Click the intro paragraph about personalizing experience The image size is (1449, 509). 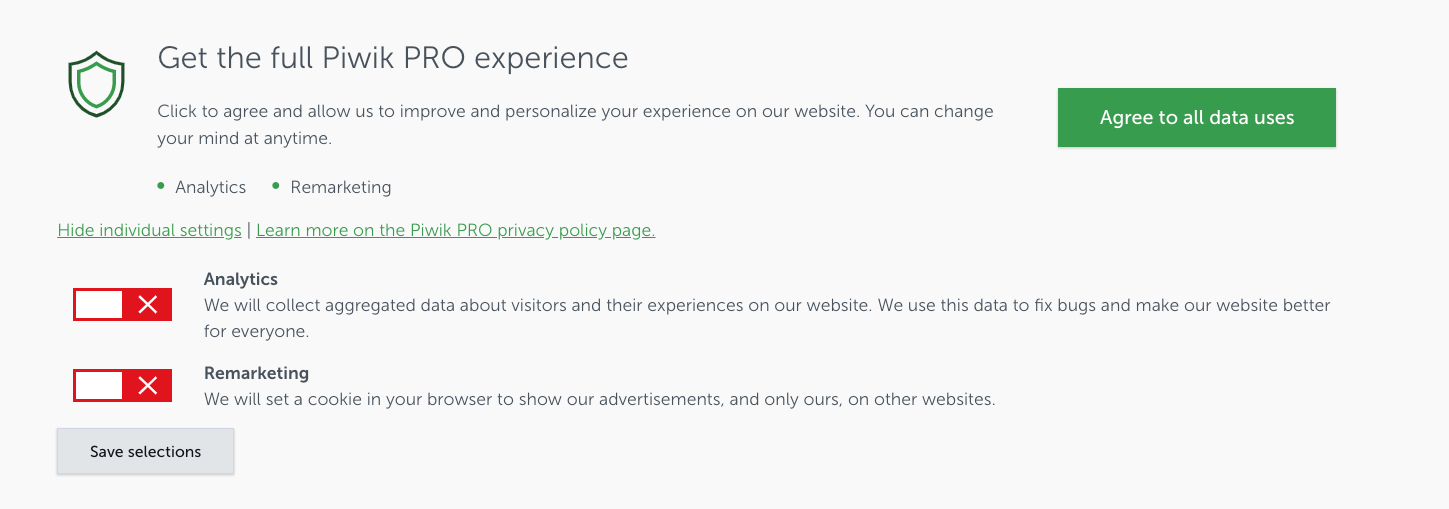(x=576, y=125)
